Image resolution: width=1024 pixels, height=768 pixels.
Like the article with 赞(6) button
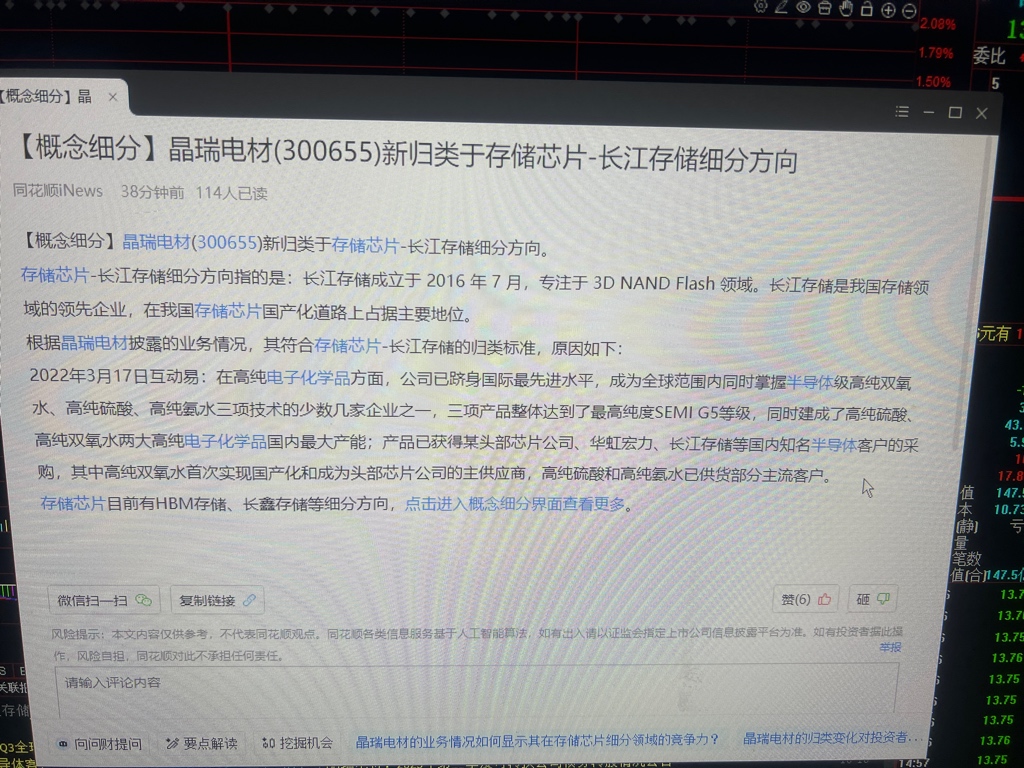[806, 599]
